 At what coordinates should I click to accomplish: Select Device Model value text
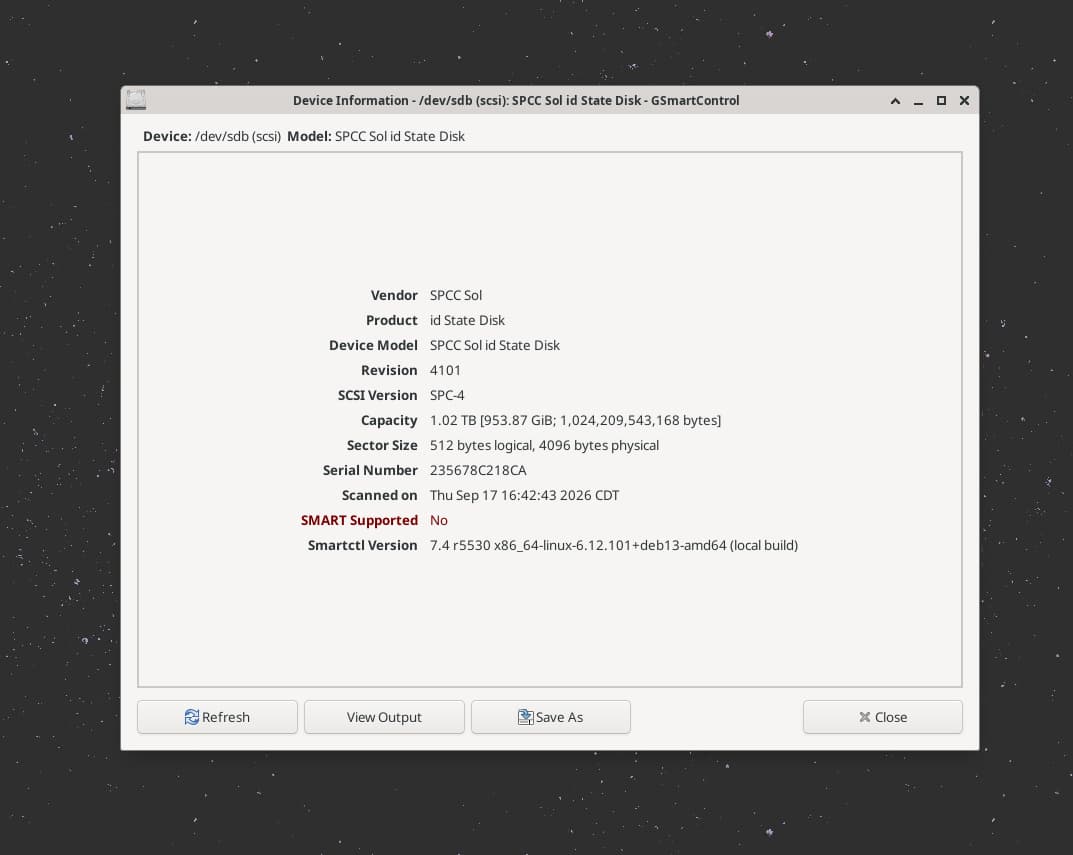coord(495,345)
